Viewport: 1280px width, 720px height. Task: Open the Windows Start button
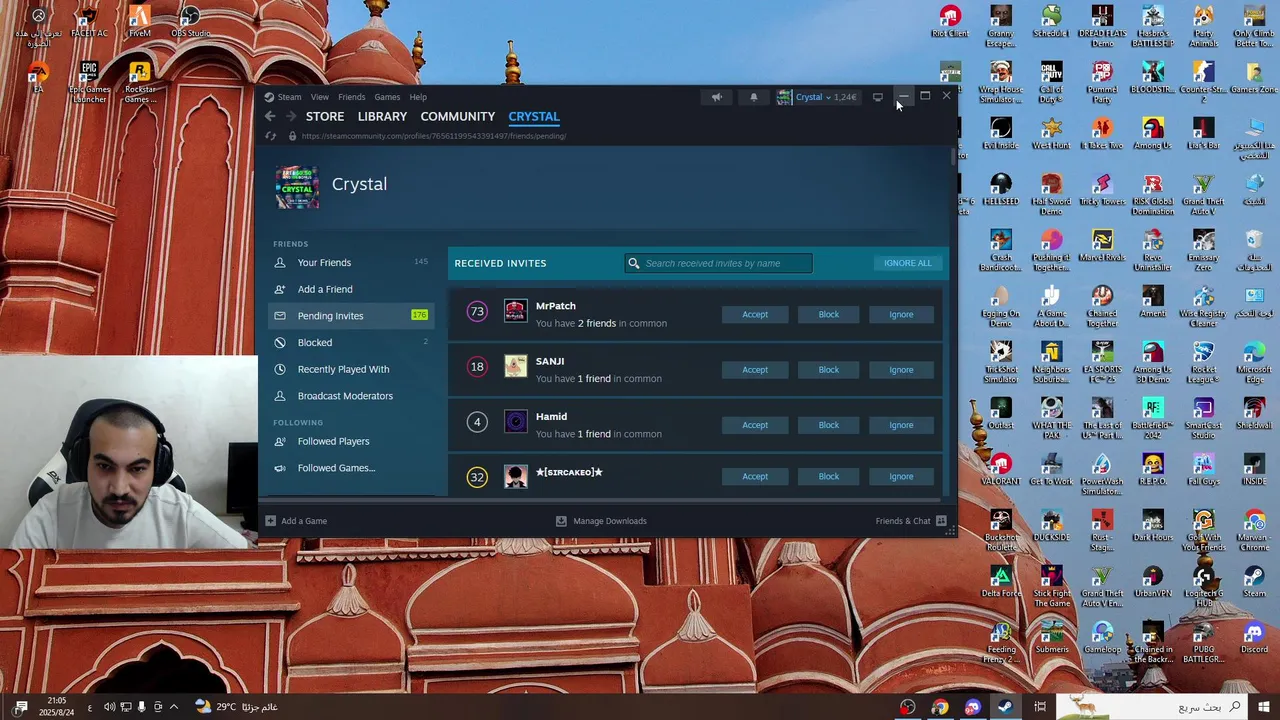click(x=1264, y=707)
